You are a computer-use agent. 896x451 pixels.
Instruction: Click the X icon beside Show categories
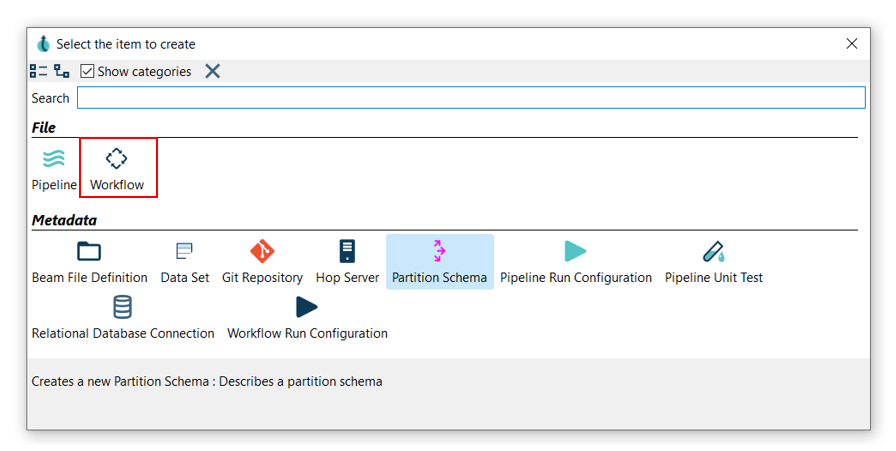(x=212, y=71)
